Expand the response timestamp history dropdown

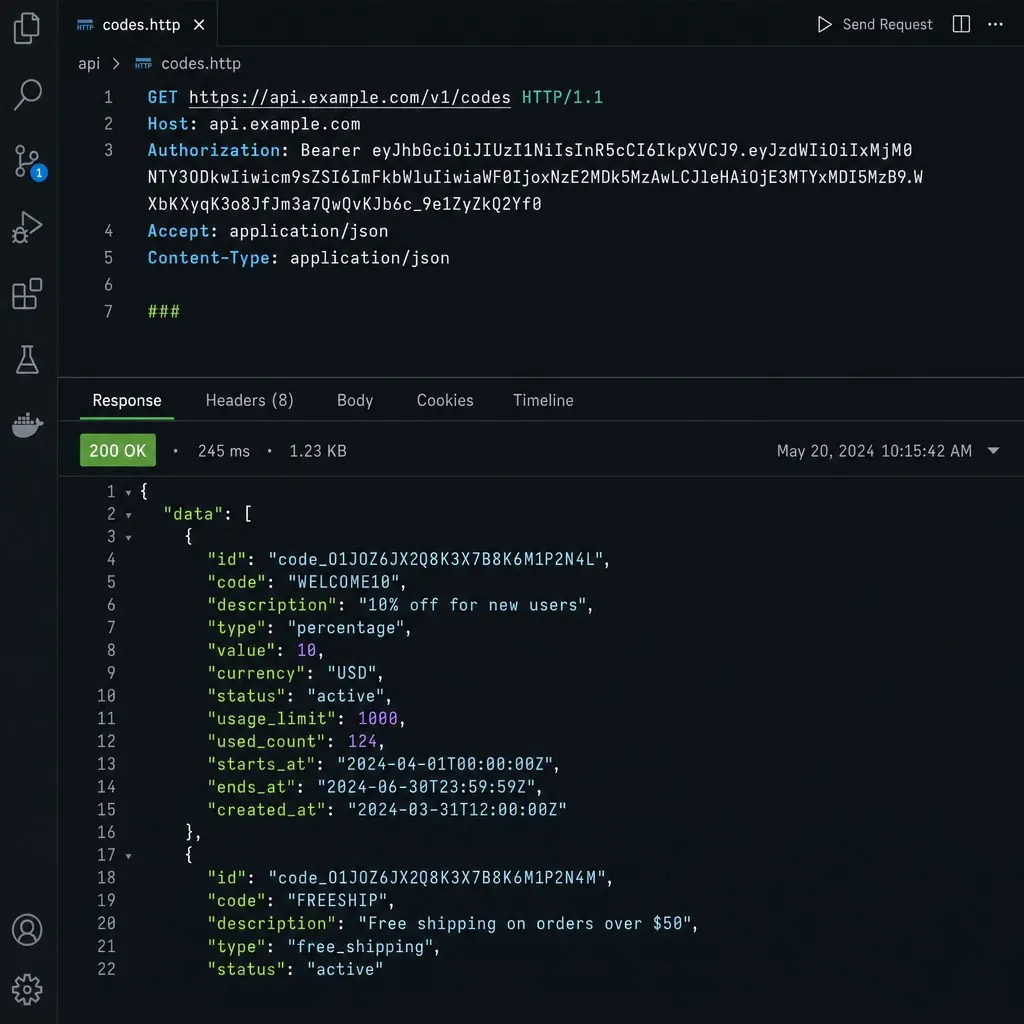pos(993,451)
